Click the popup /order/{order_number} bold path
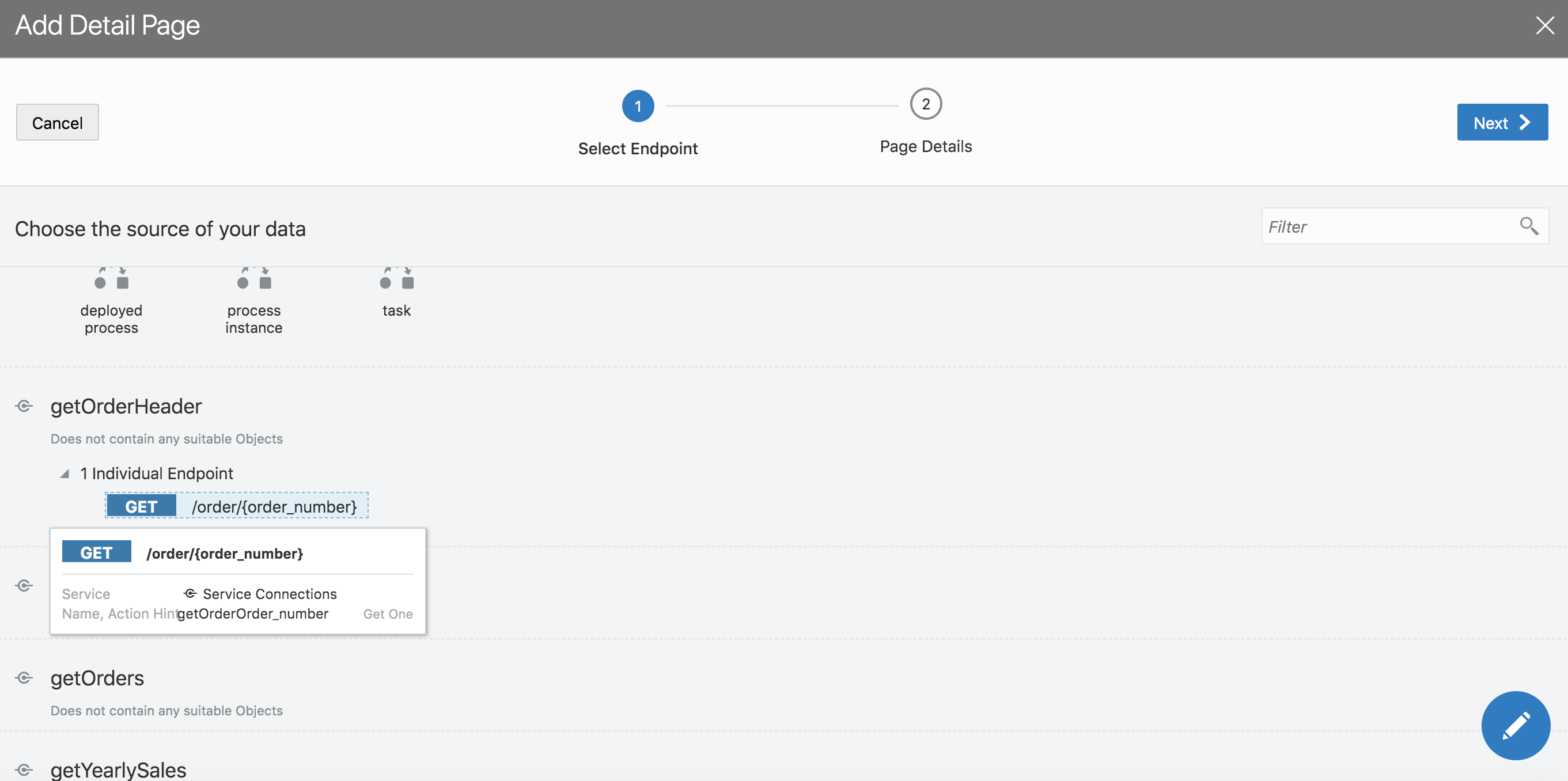The width and height of the screenshot is (1568, 781). 225,553
